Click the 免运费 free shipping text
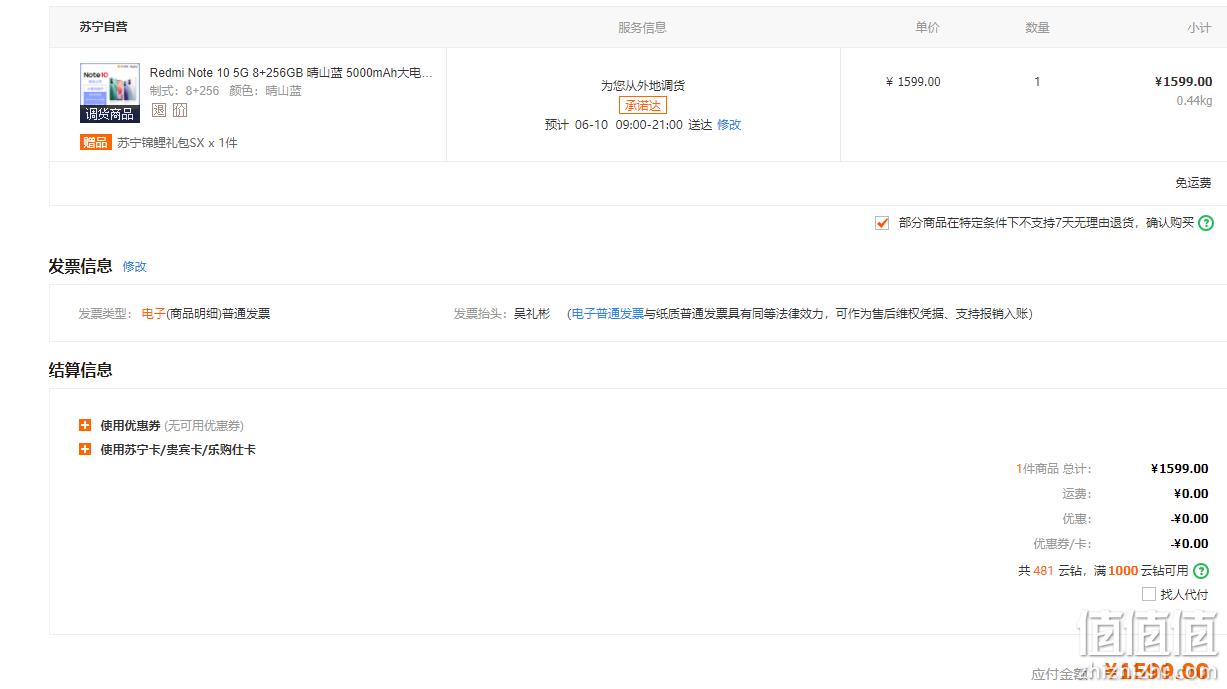 1193,183
